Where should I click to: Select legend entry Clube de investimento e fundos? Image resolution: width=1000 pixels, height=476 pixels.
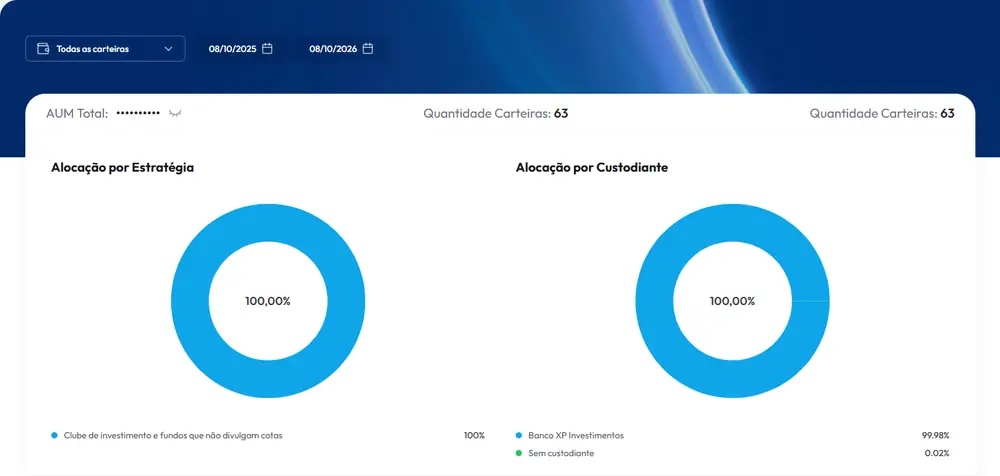point(173,435)
